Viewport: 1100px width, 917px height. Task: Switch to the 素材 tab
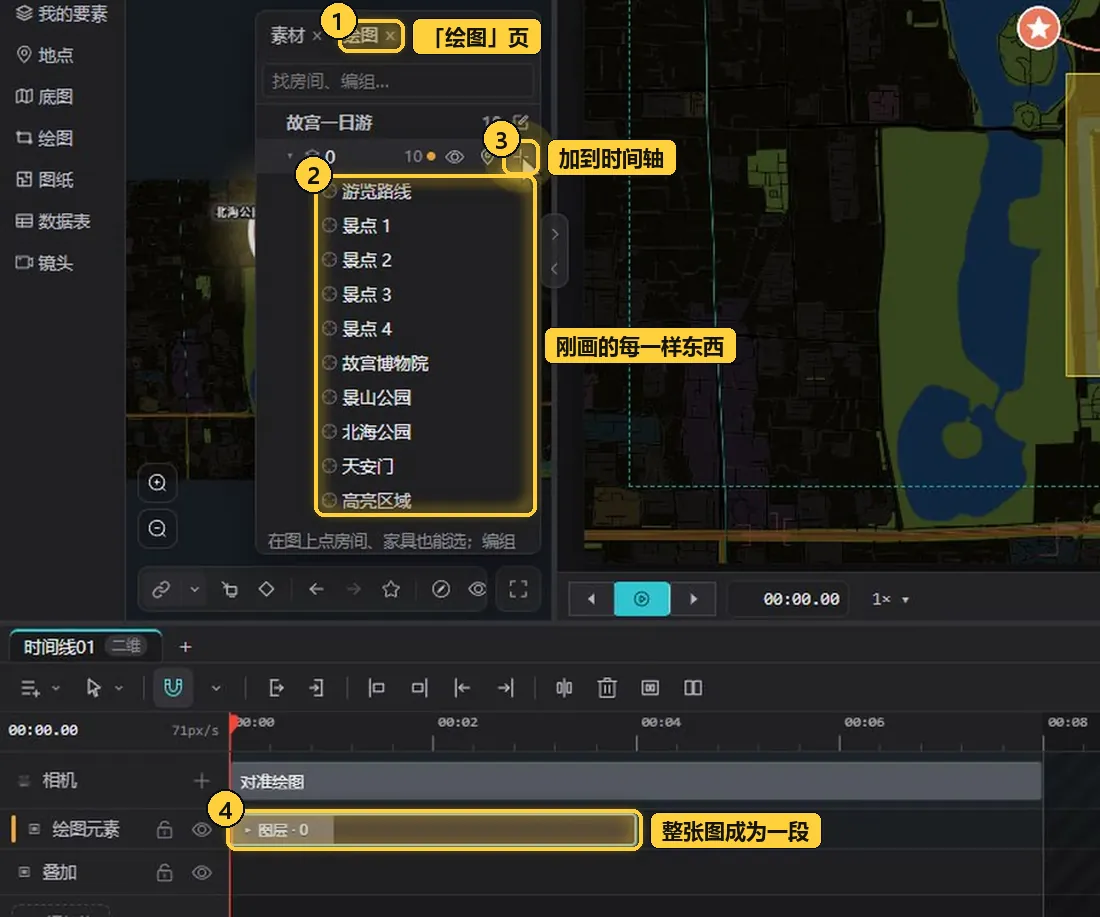[x=288, y=35]
